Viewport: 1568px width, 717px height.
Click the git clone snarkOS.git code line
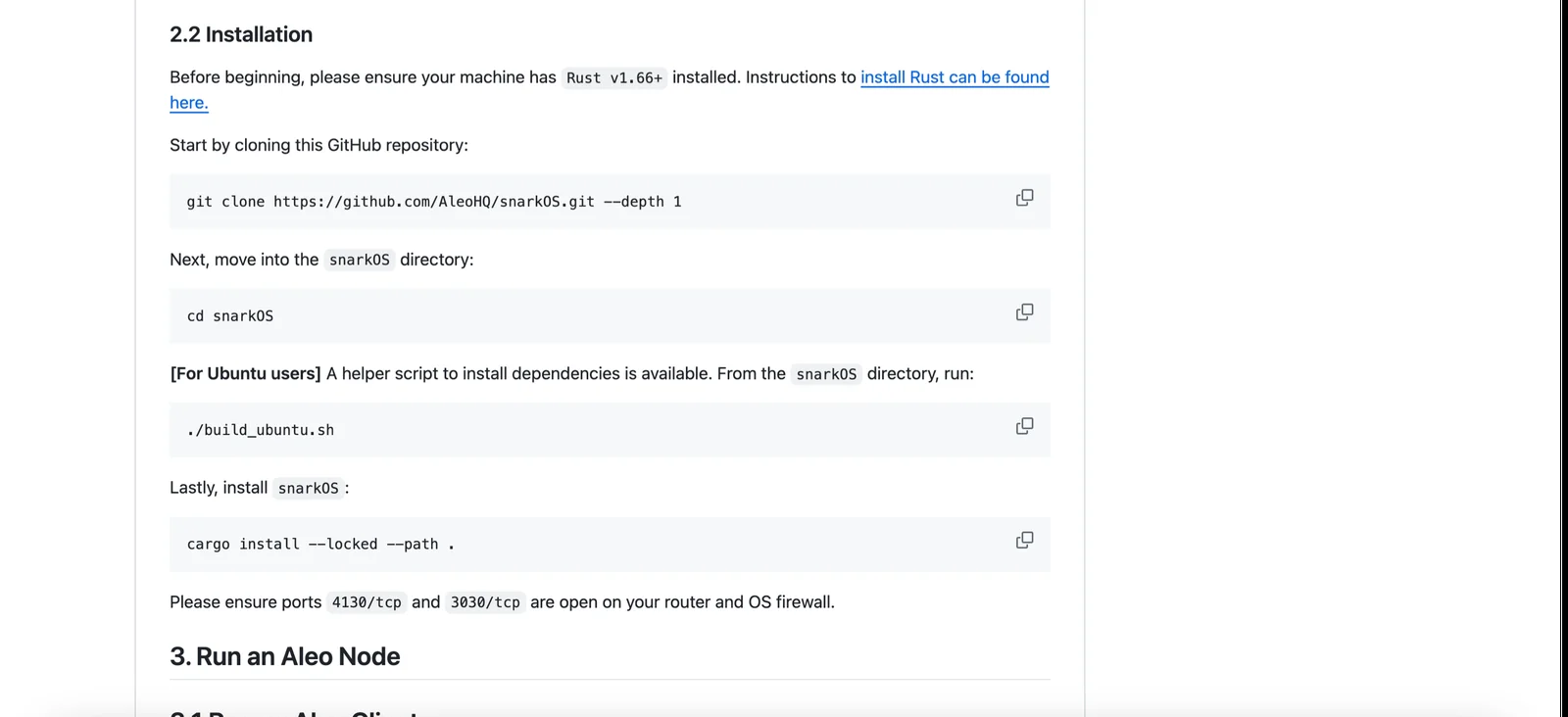(x=434, y=202)
